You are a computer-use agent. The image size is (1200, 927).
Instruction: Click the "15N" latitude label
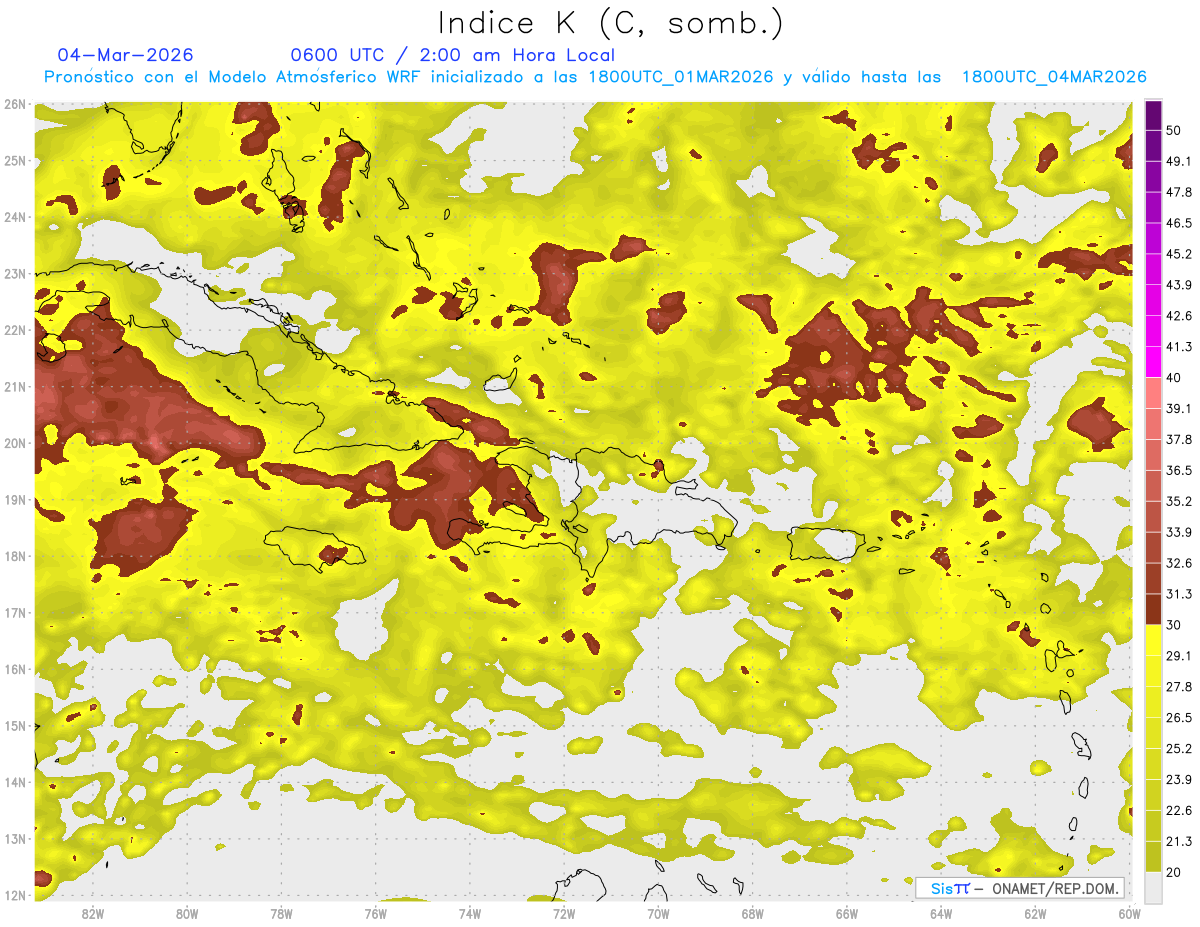pyautogui.click(x=15, y=726)
